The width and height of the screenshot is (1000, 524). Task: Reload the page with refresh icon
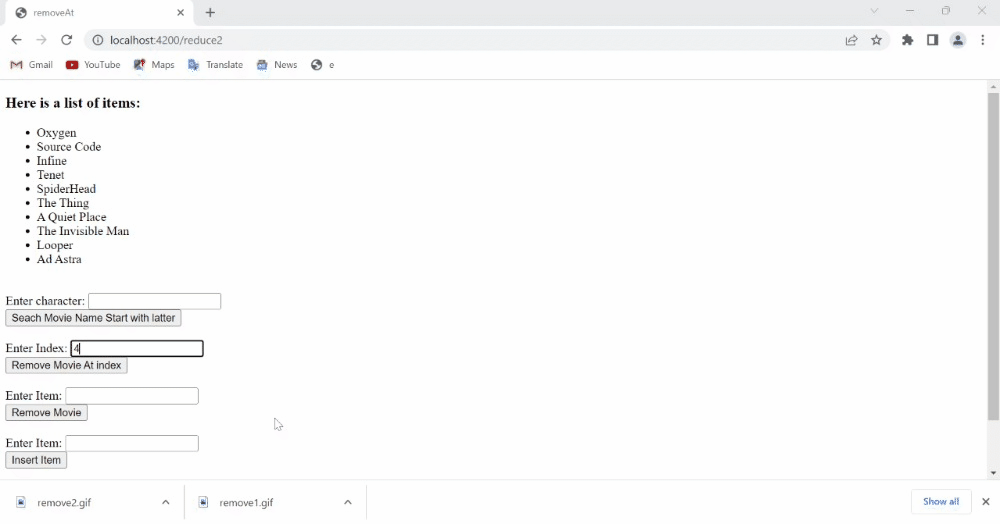[66, 40]
